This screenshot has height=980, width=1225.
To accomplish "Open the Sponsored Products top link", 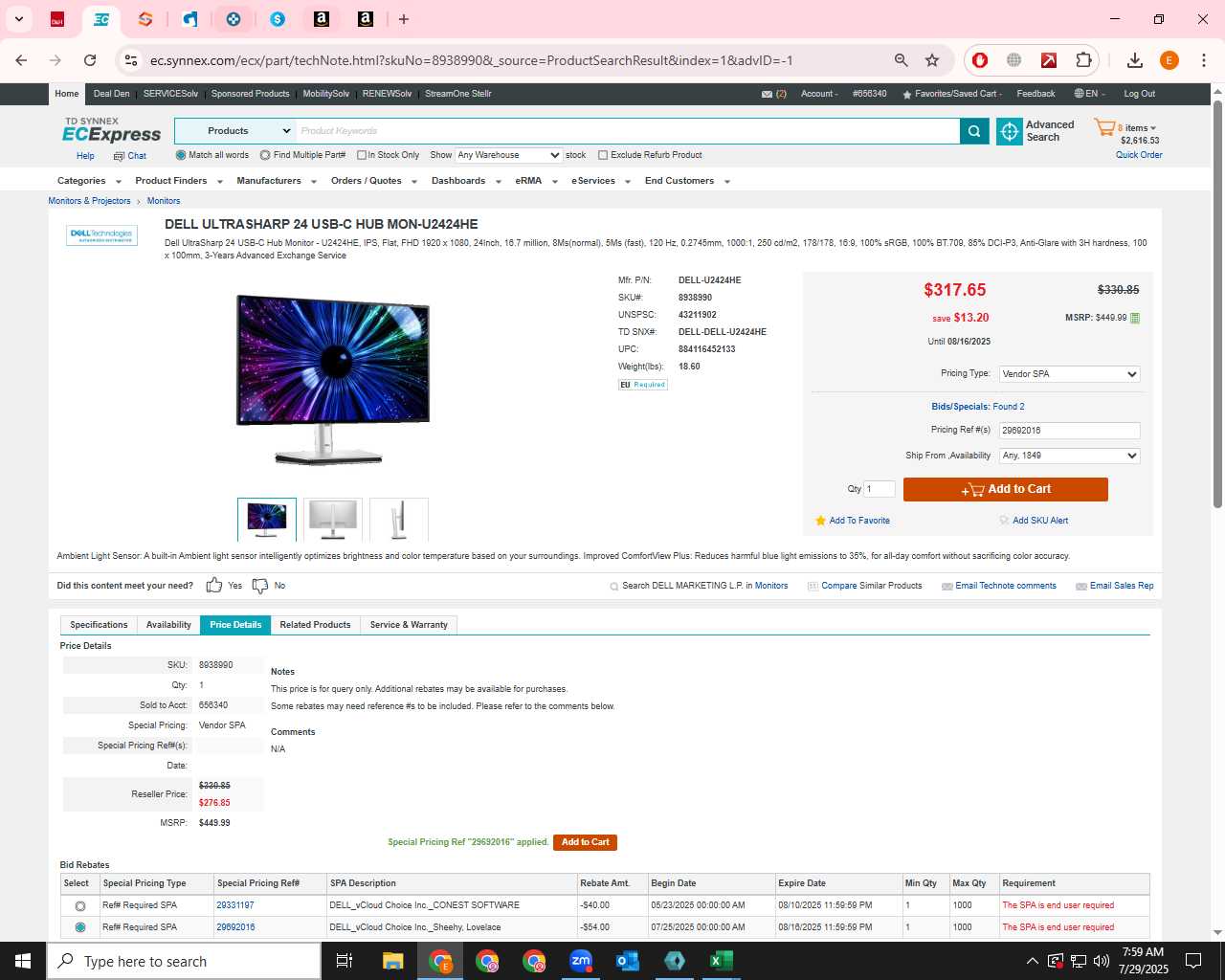I will pos(250,94).
